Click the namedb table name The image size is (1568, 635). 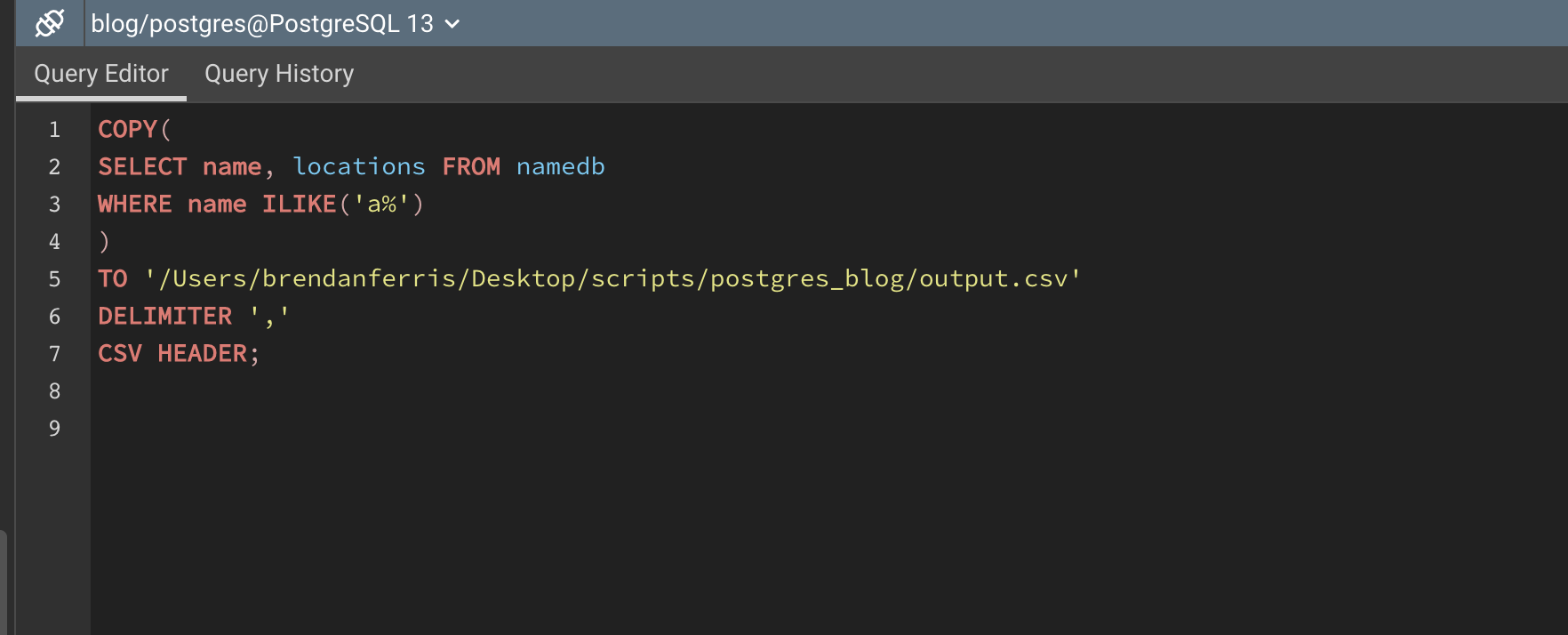tap(560, 167)
